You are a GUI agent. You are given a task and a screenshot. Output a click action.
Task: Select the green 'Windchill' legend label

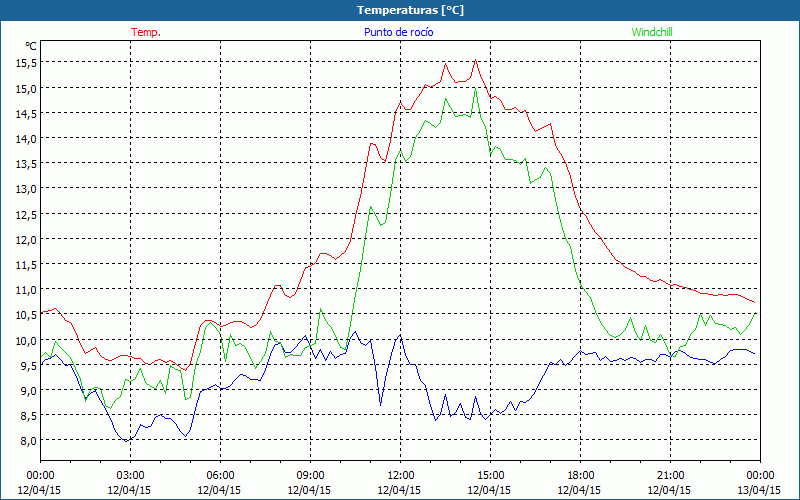(652, 32)
